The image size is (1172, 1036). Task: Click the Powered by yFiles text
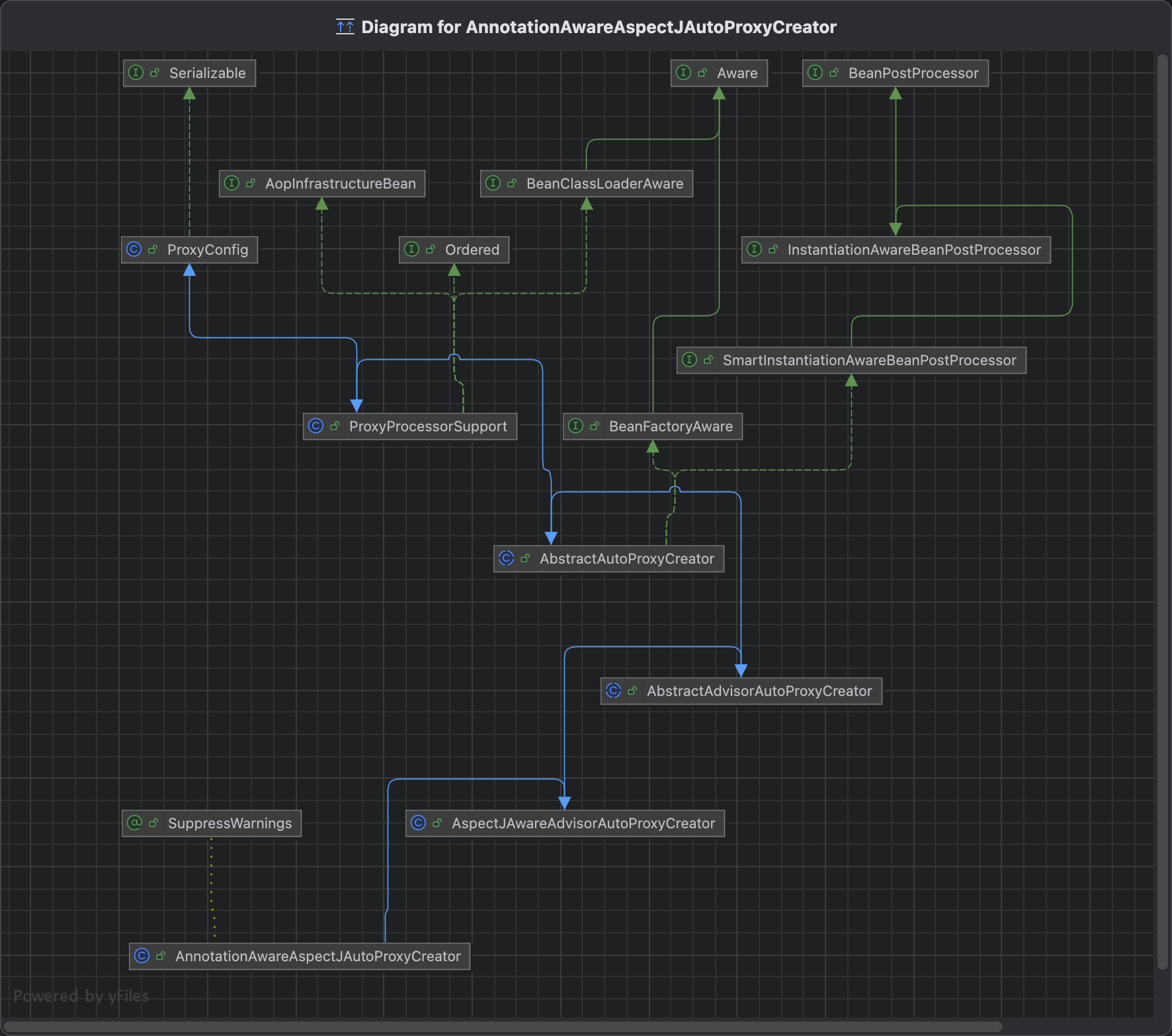(81, 996)
